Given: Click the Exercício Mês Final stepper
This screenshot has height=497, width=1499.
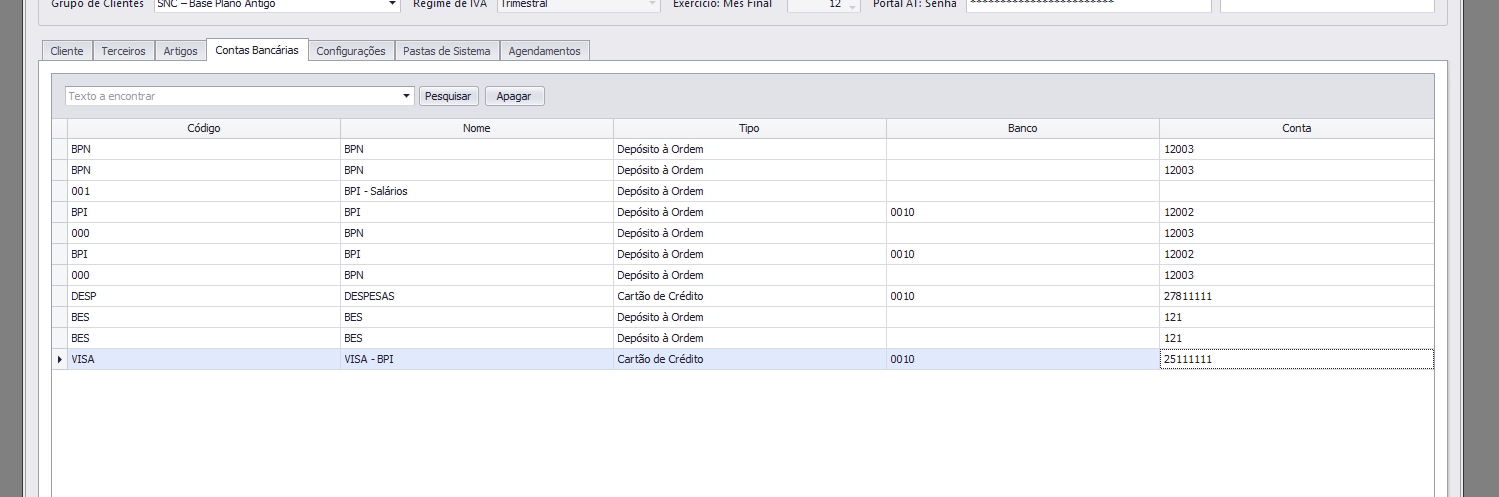Looking at the screenshot, I should (x=852, y=6).
